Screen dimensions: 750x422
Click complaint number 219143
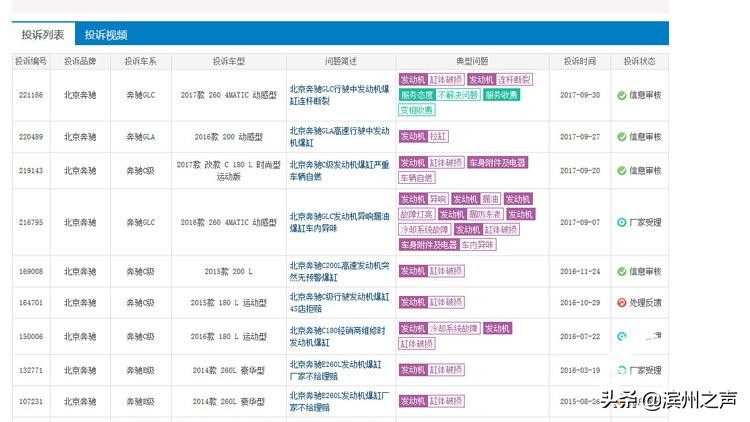(31, 170)
